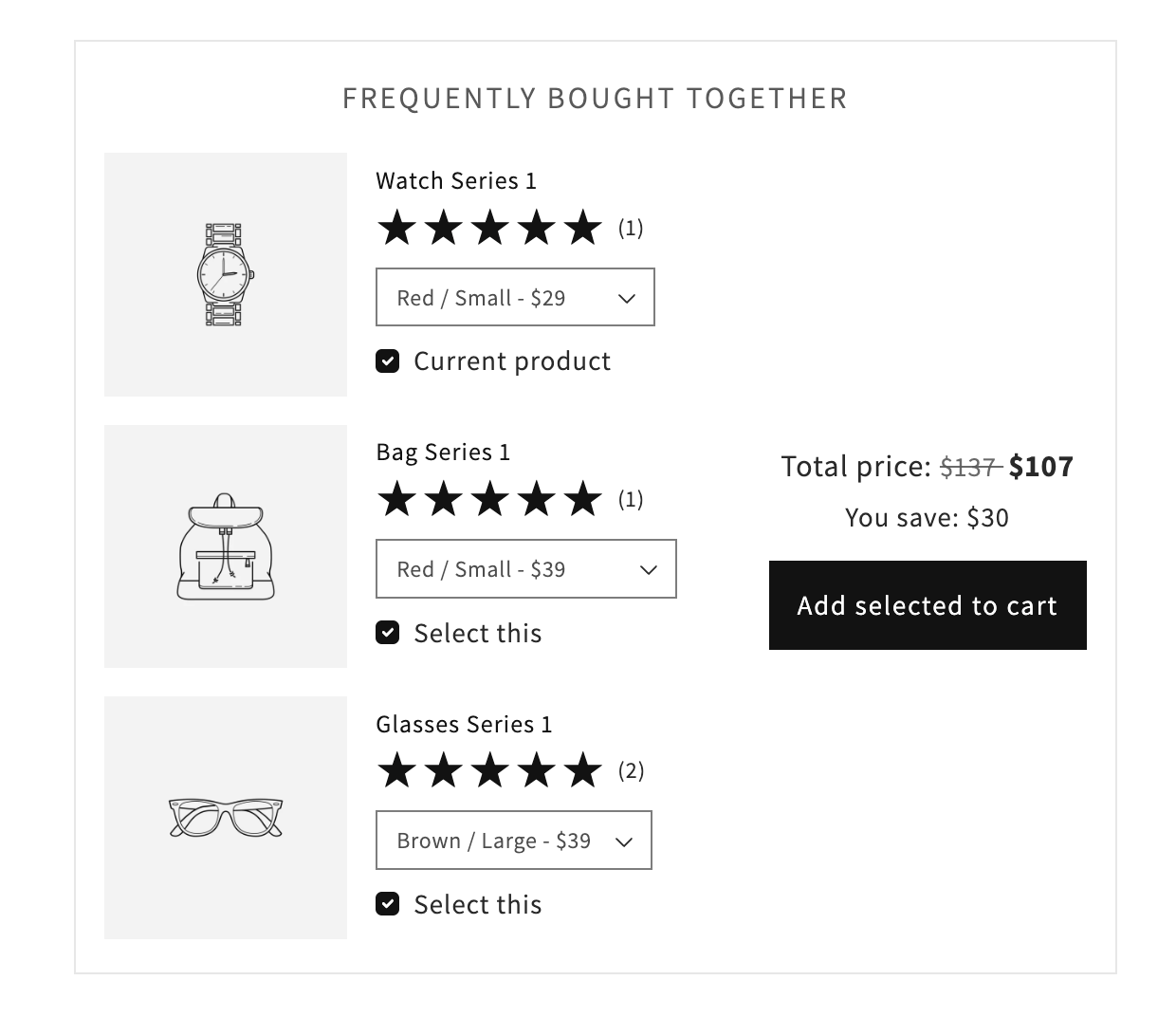Click the chevron arrow in Glasses dropdown
Screen dimensions: 1176x1017
tap(624, 841)
